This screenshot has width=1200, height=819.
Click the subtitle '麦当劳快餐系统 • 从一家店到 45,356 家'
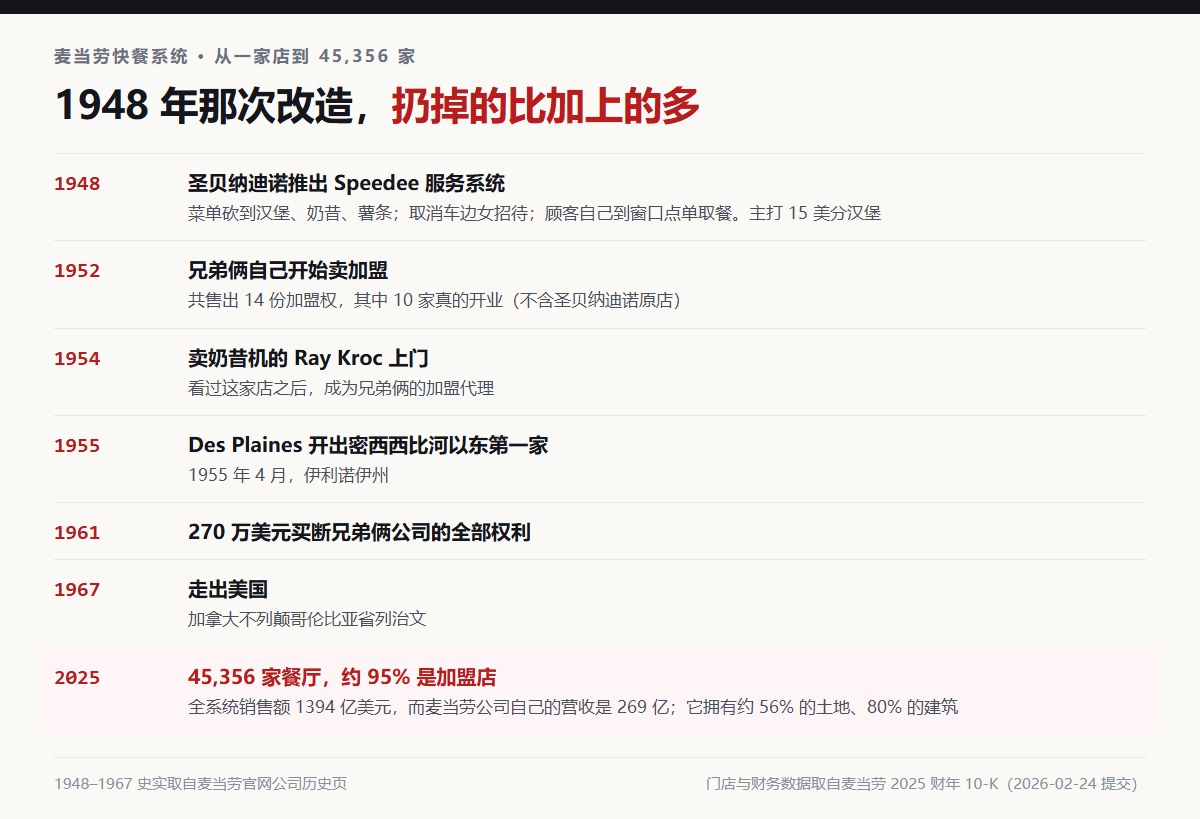point(235,57)
